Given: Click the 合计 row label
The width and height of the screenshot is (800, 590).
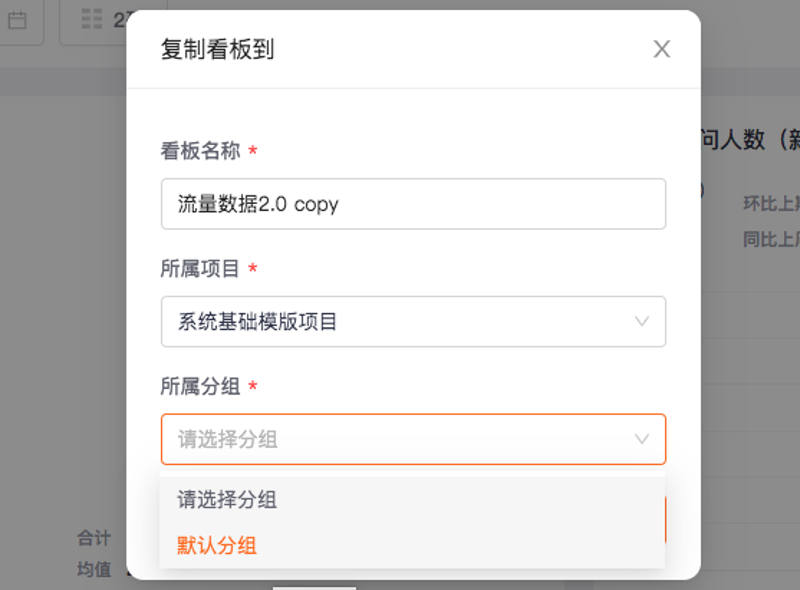Looking at the screenshot, I should (94, 538).
